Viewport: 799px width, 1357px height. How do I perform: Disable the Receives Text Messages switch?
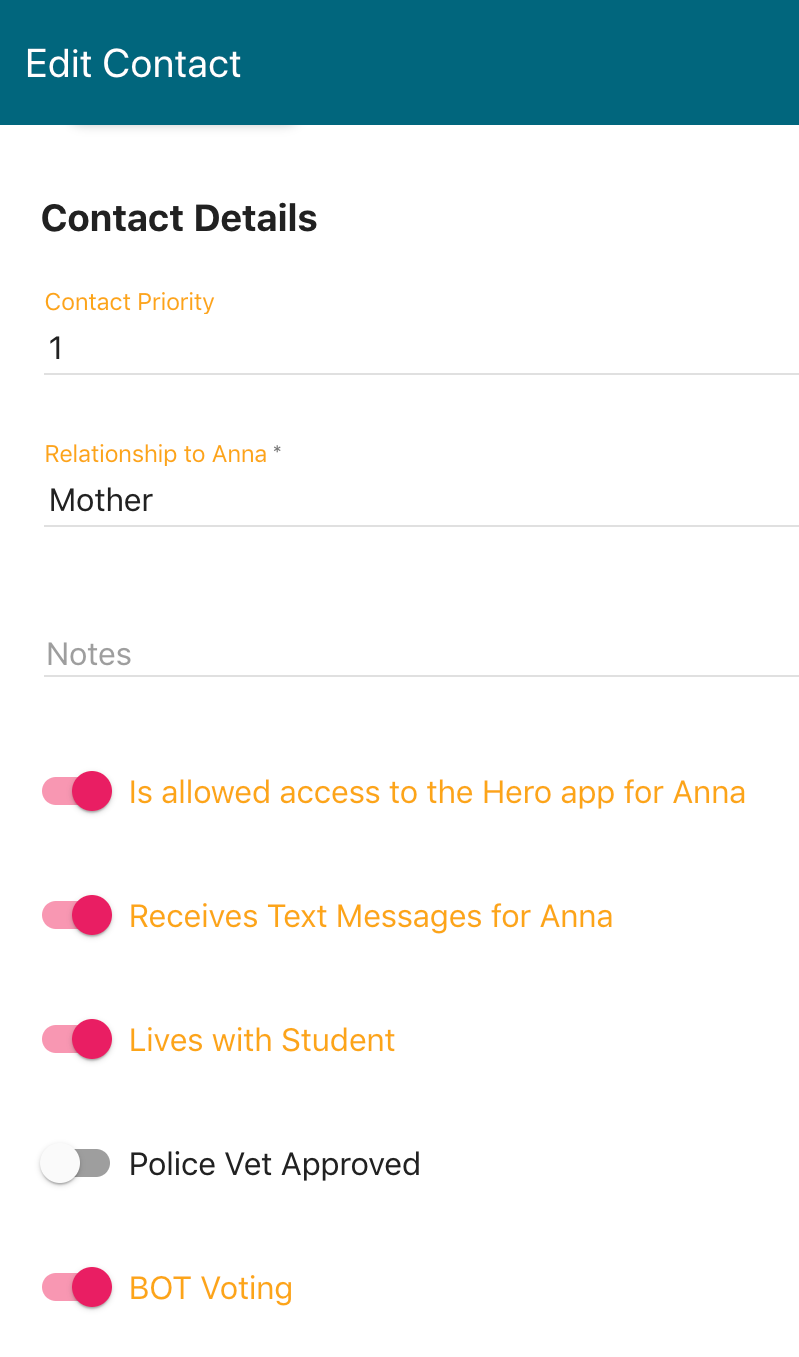coord(77,916)
